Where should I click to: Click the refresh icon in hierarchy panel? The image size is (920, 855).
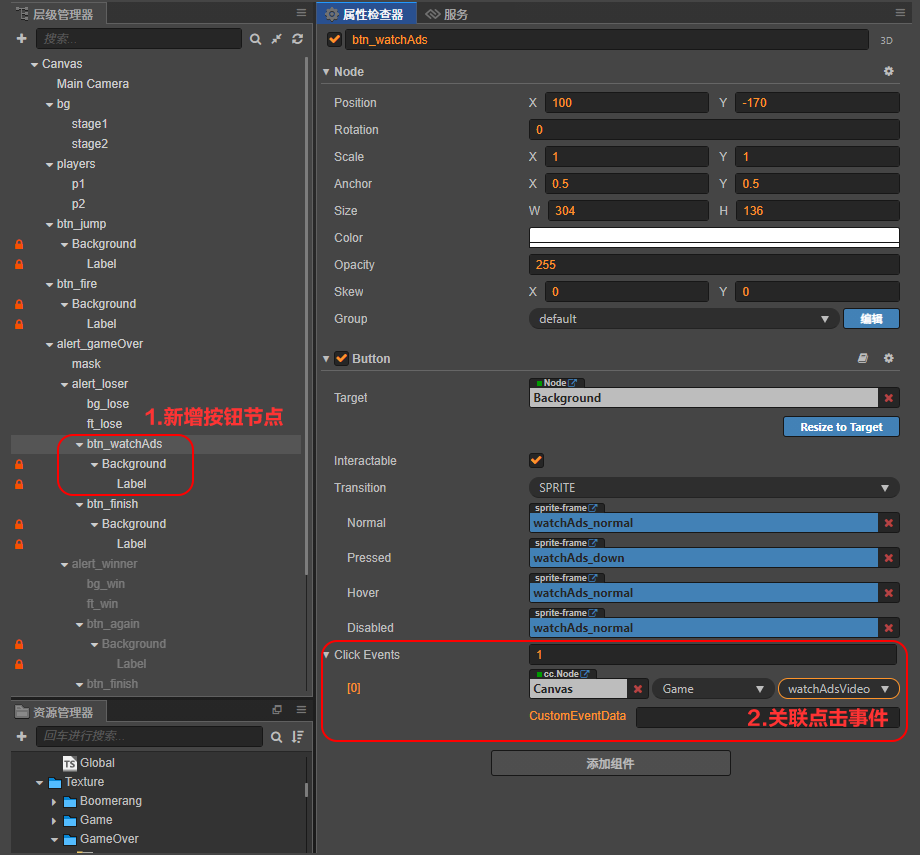(297, 39)
